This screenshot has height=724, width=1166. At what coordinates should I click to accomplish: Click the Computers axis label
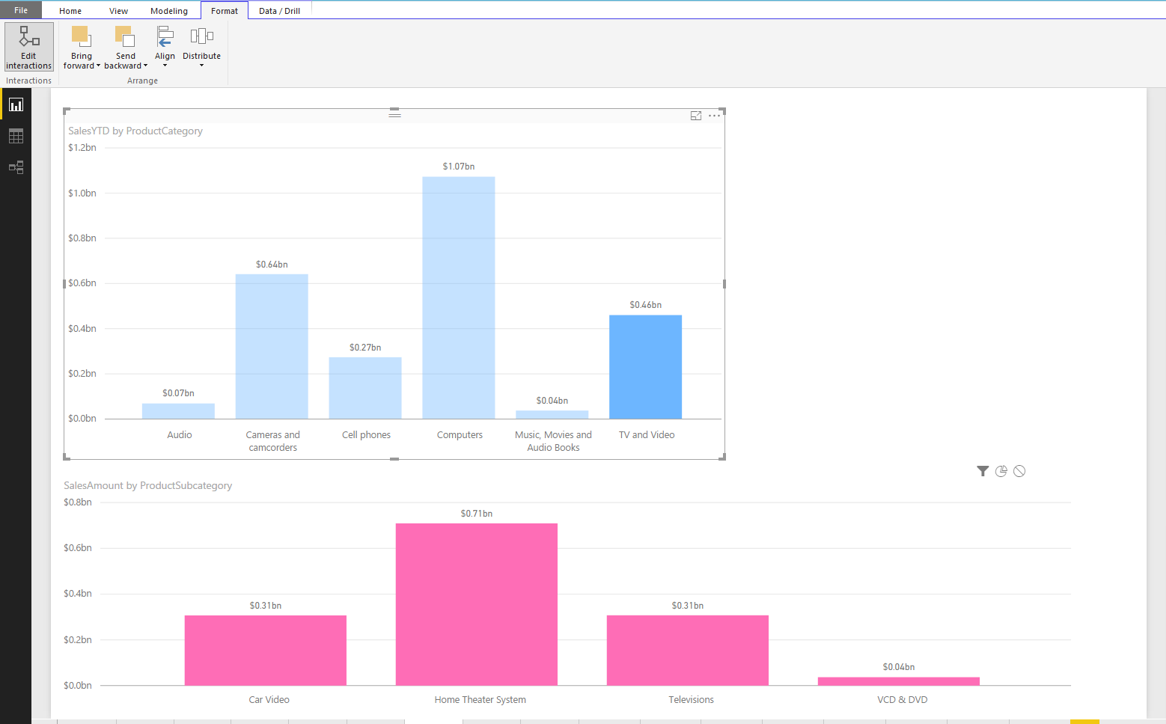click(460, 435)
